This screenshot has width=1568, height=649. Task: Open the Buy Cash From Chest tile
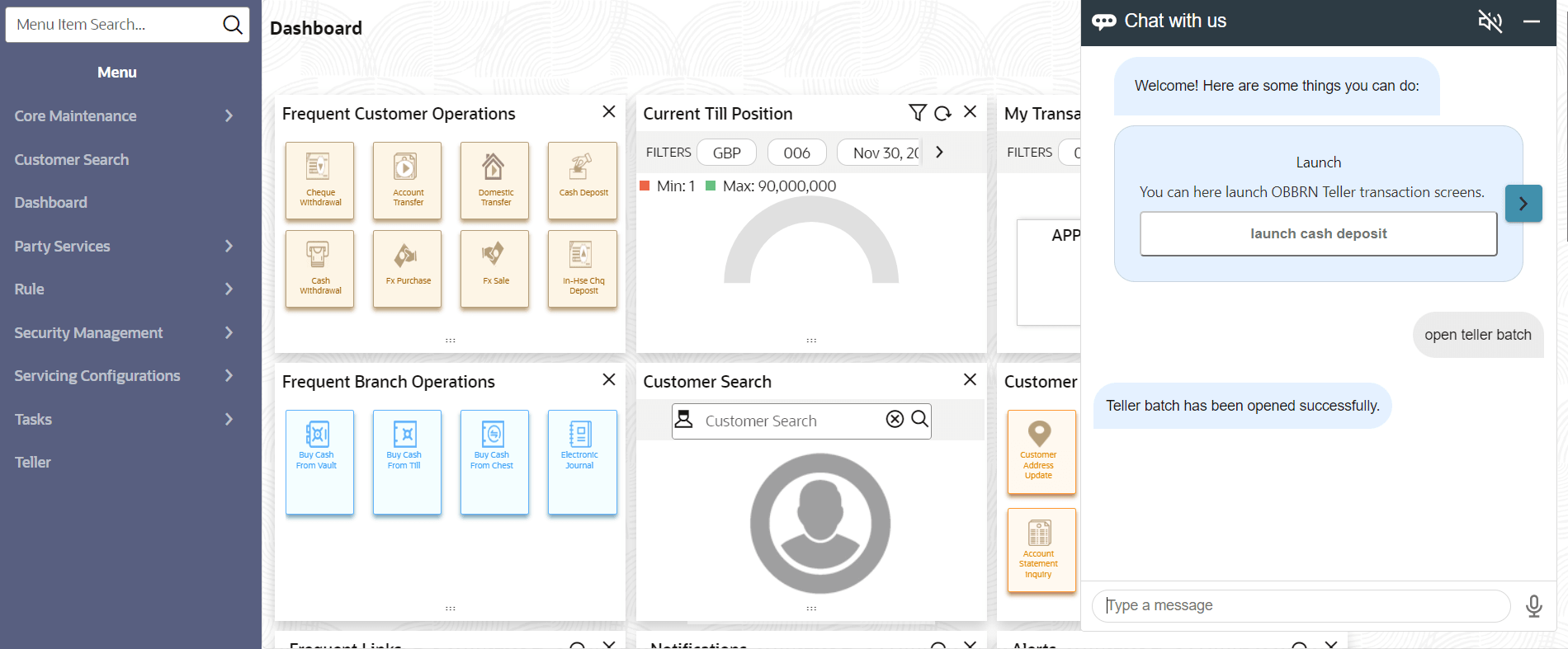coord(494,462)
